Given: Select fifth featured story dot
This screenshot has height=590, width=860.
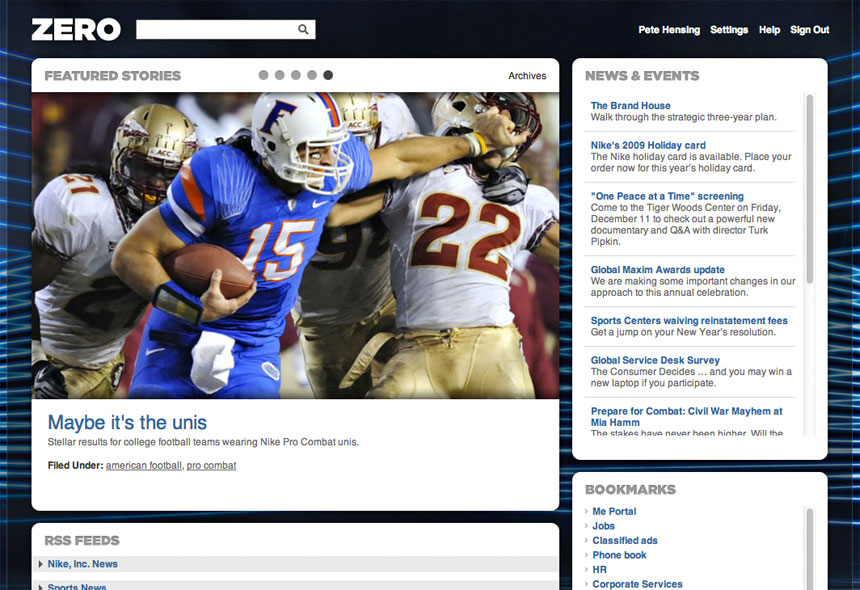Looking at the screenshot, I should (328, 75).
